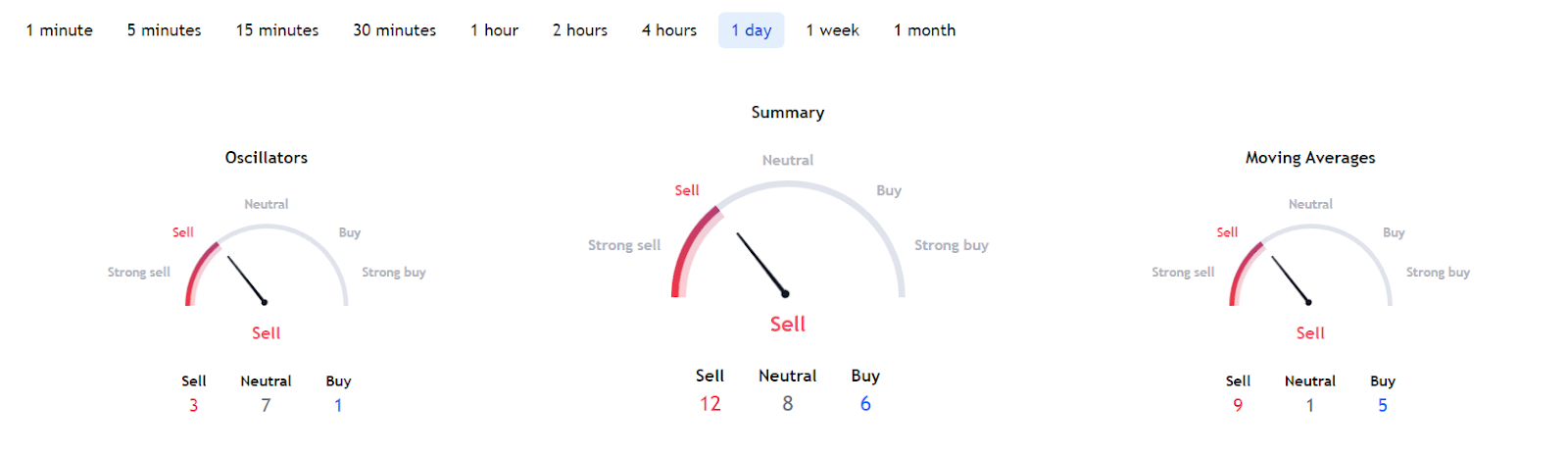Switch to the 5 minutes timeframe

[x=164, y=30]
